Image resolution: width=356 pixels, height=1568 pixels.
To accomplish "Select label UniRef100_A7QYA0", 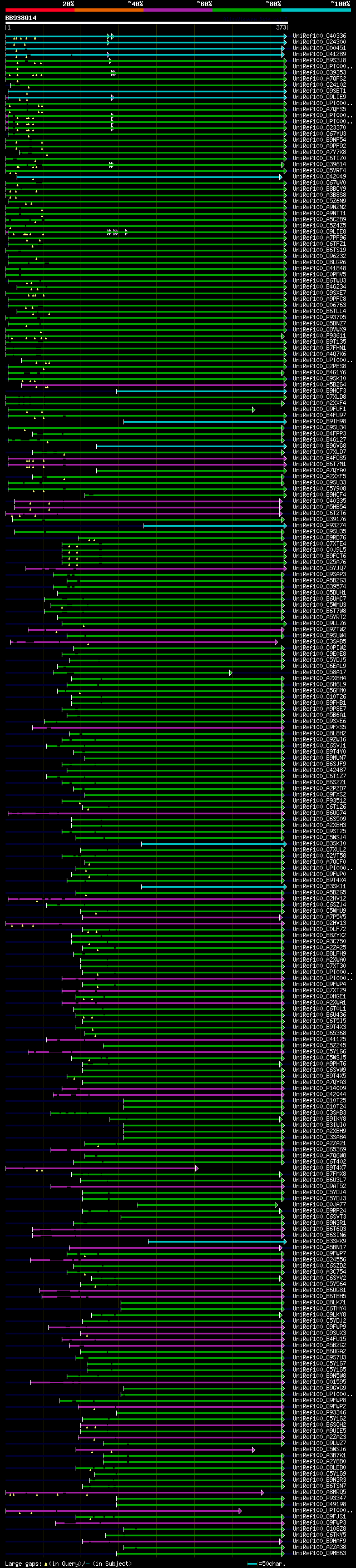I will [319, 470].
